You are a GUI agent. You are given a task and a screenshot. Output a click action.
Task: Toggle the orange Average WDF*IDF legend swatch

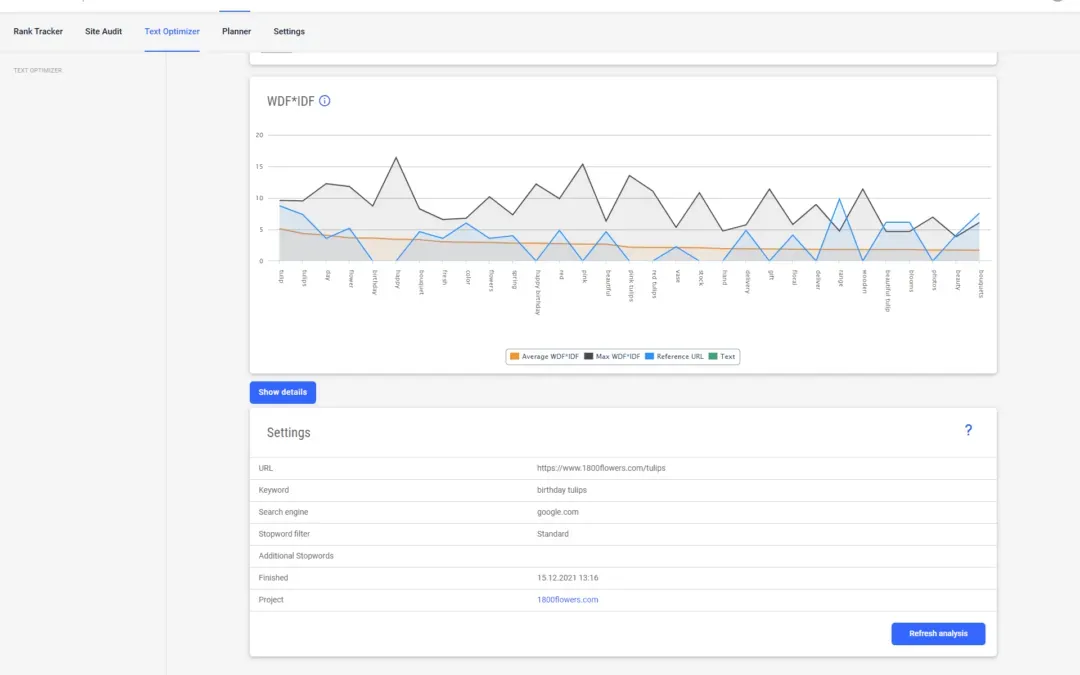pos(515,357)
